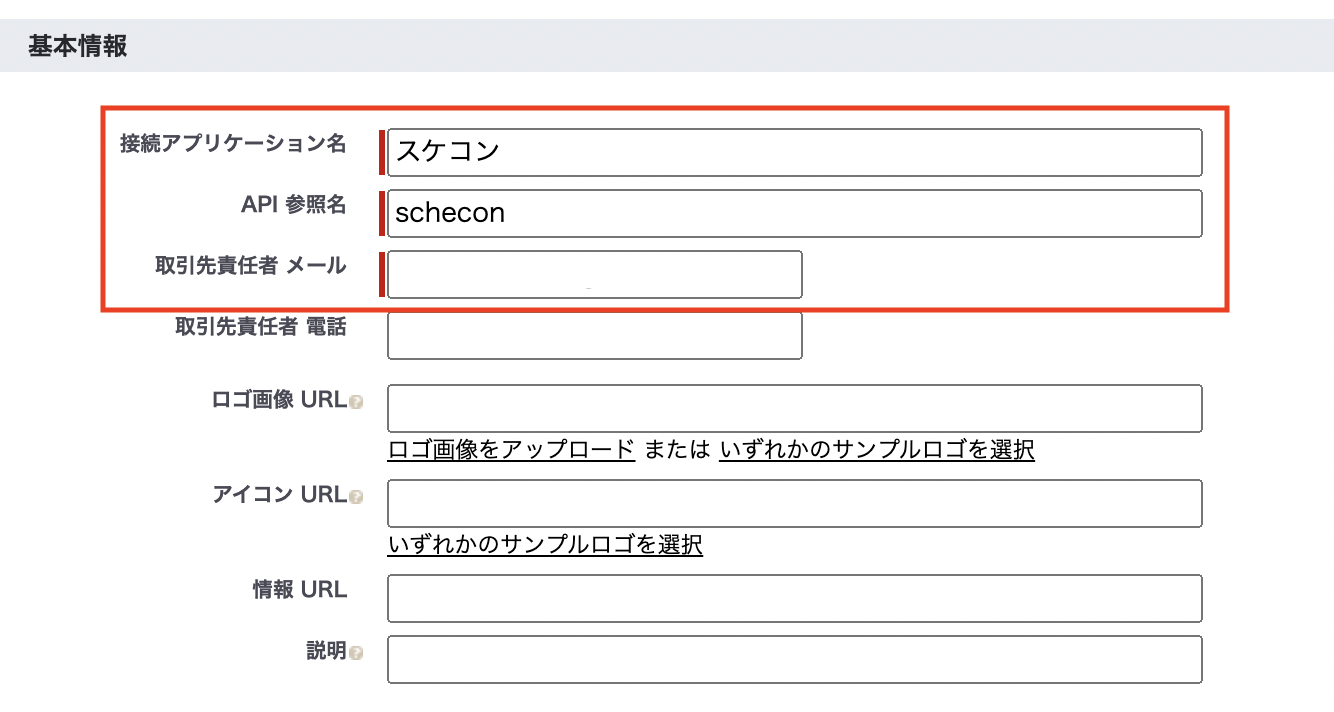Viewport: 1334px width, 712px height.
Task: Click the API 参照名 field containing schecon
Action: click(794, 213)
